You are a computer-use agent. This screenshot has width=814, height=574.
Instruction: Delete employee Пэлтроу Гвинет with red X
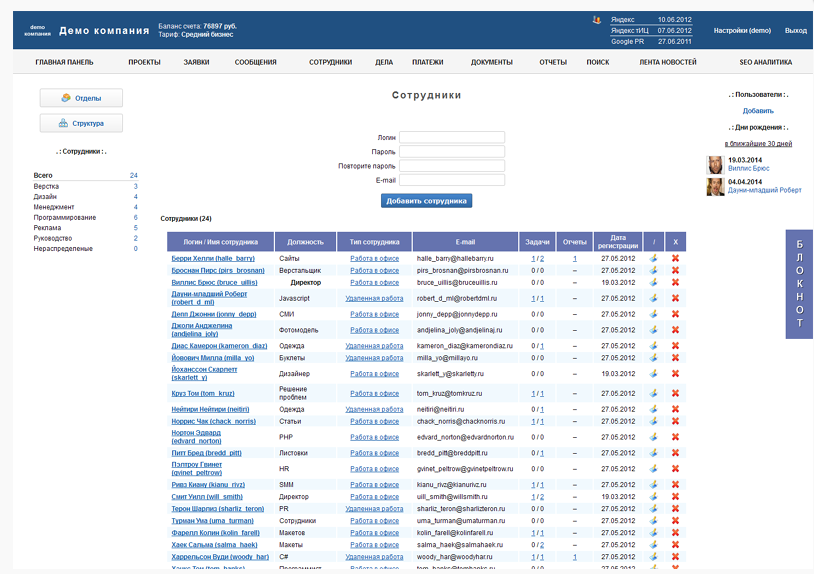[675, 469]
